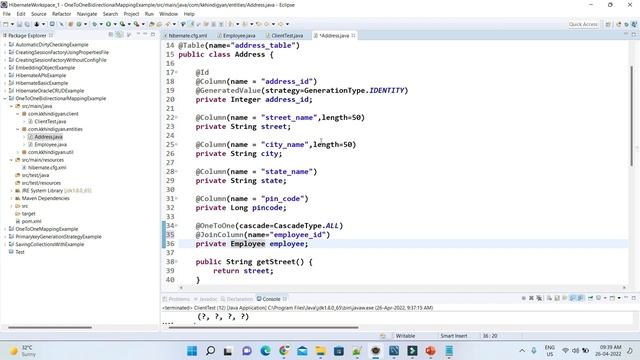Select ClientTest.java in Package Explorer

(50, 122)
